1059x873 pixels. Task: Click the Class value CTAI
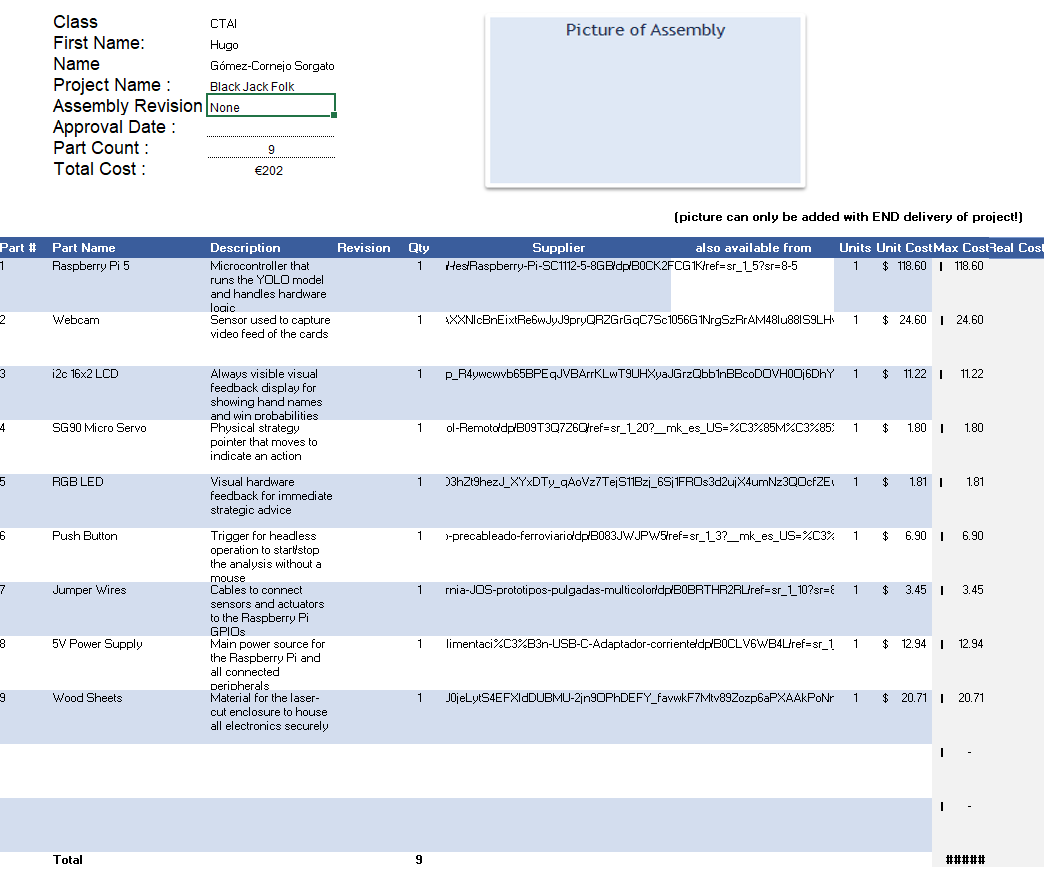224,24
